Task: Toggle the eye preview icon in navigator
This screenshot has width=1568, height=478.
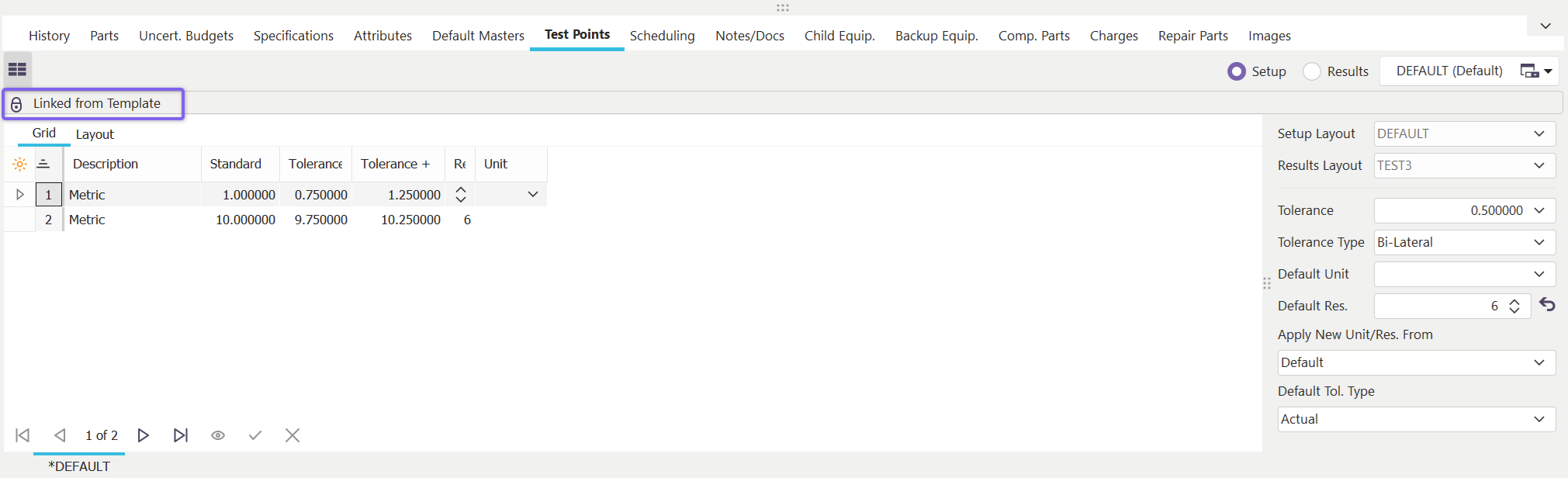Action: pos(218,435)
